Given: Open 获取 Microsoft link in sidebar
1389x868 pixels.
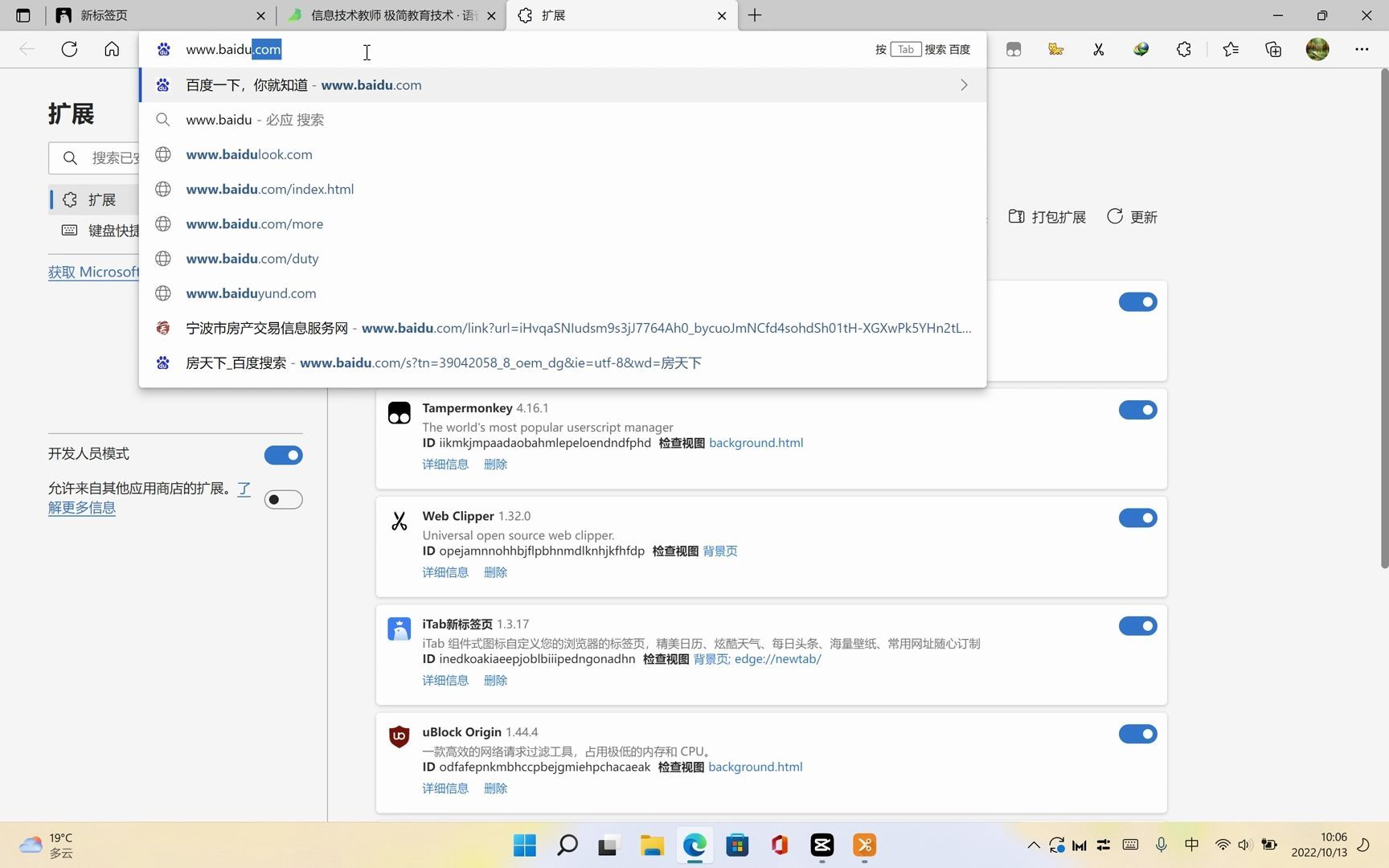Looking at the screenshot, I should pyautogui.click(x=94, y=272).
